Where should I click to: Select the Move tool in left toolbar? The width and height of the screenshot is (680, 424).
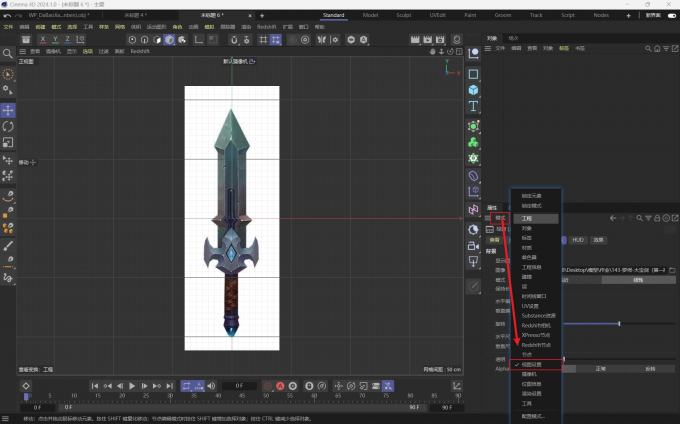click(x=8, y=110)
